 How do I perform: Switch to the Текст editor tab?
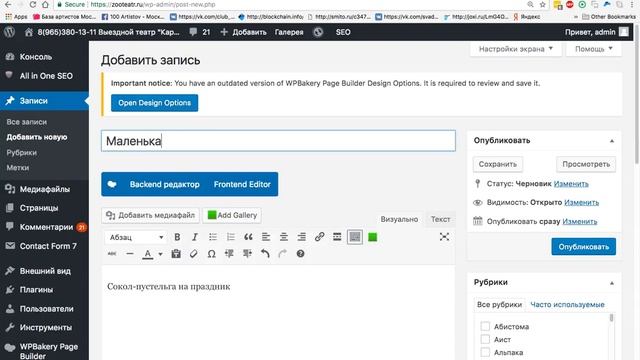440,219
